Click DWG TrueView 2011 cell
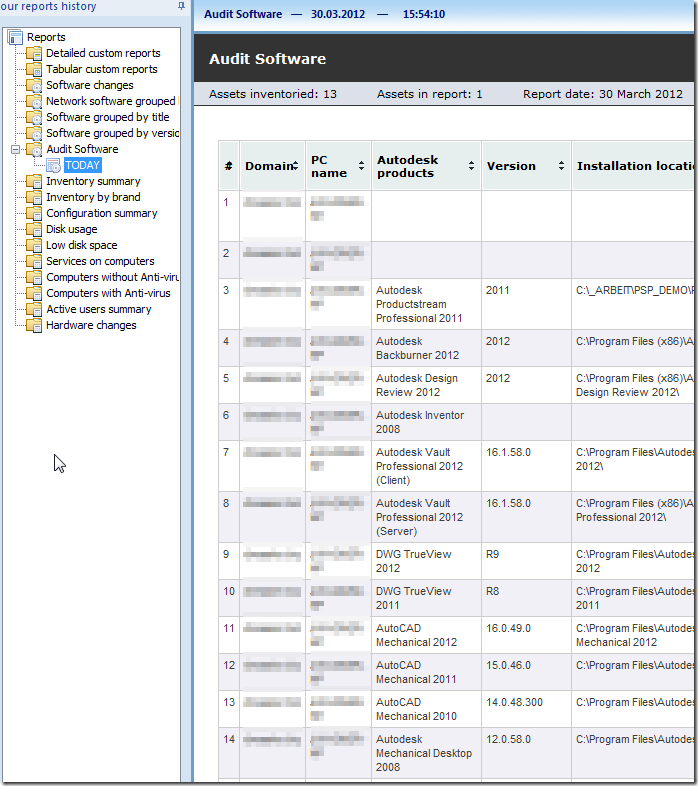This screenshot has width=698, height=786. (x=426, y=598)
